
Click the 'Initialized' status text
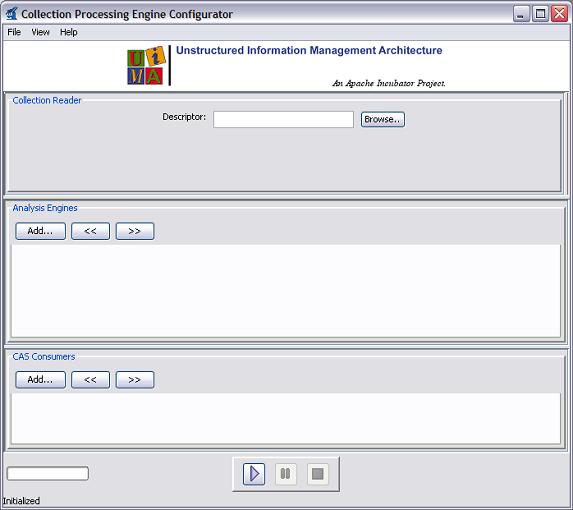click(x=21, y=501)
